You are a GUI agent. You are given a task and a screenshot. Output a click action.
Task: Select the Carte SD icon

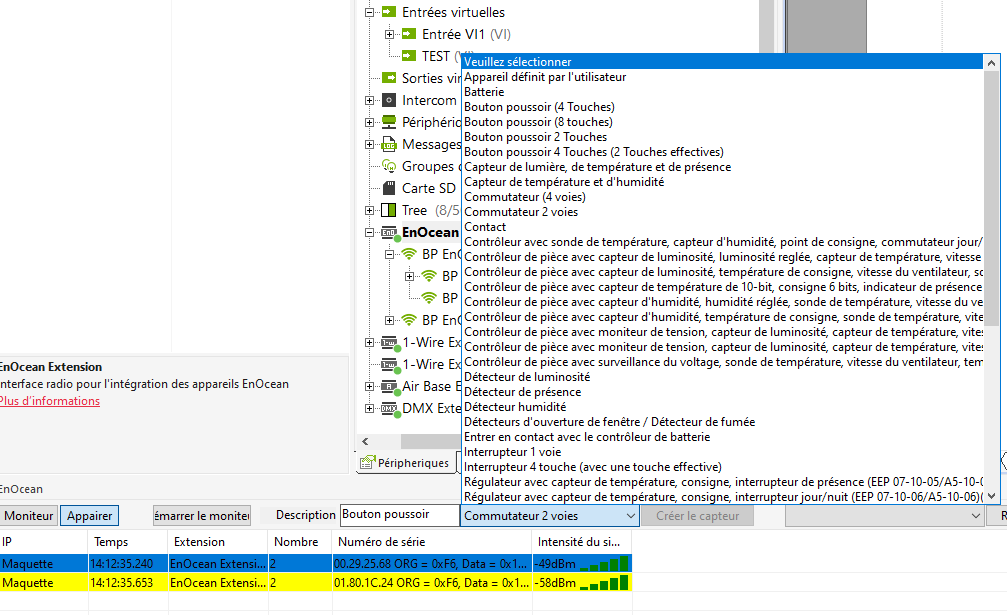(389, 188)
